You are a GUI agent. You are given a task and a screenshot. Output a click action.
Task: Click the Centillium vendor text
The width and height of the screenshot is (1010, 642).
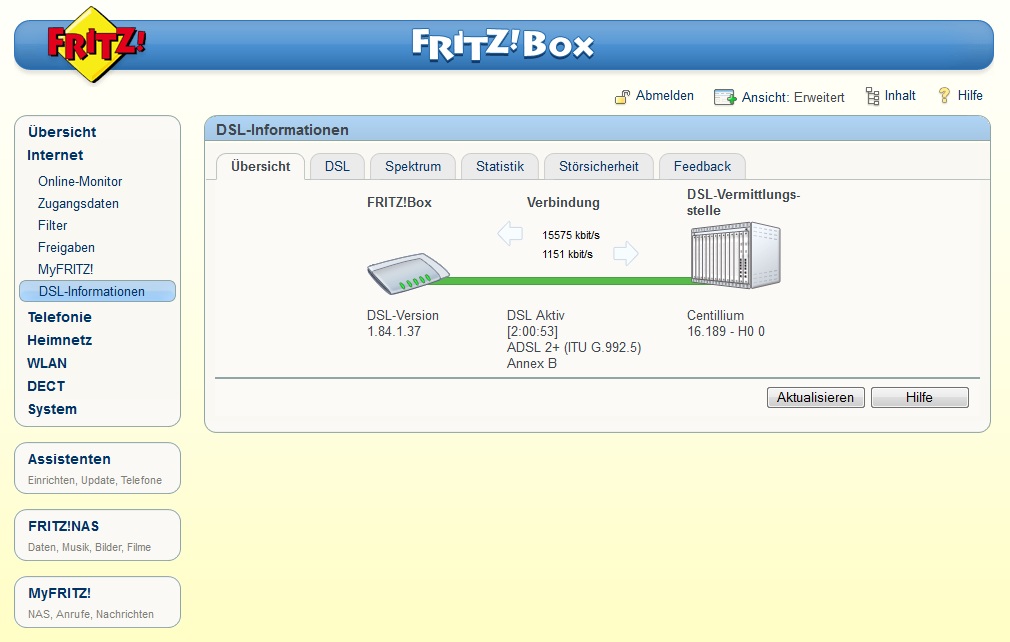coord(715,316)
